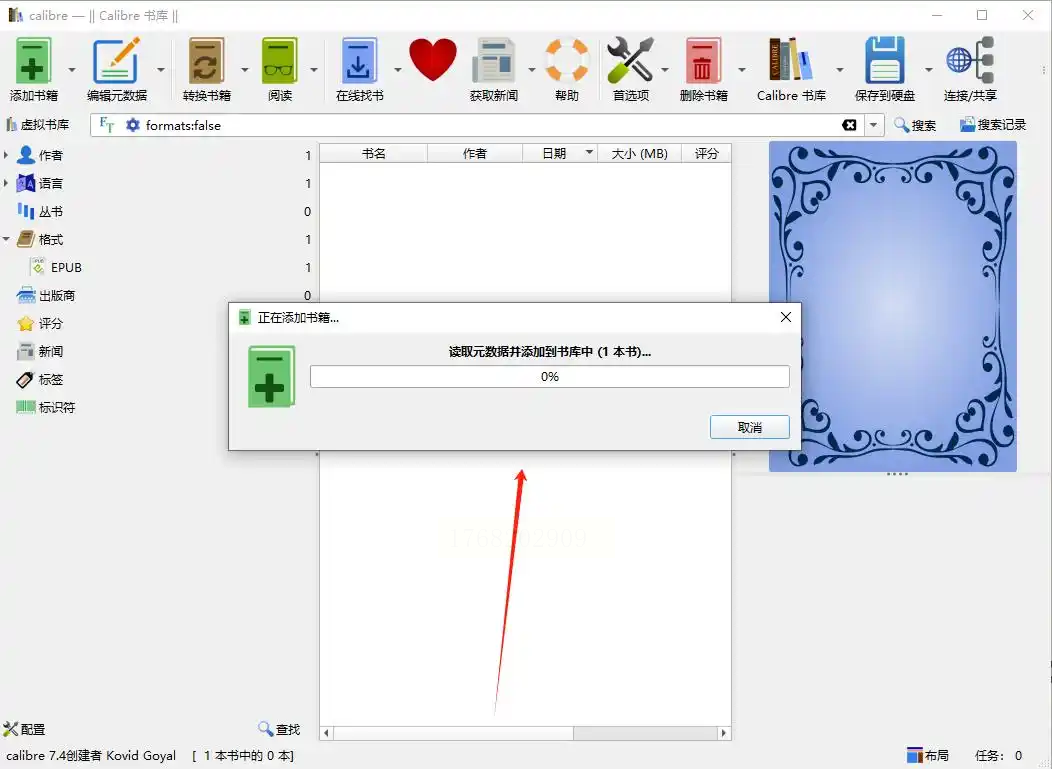The width and height of the screenshot is (1052, 769).
Task: Open the Read (阅读) viewer icon
Action: (x=280, y=61)
